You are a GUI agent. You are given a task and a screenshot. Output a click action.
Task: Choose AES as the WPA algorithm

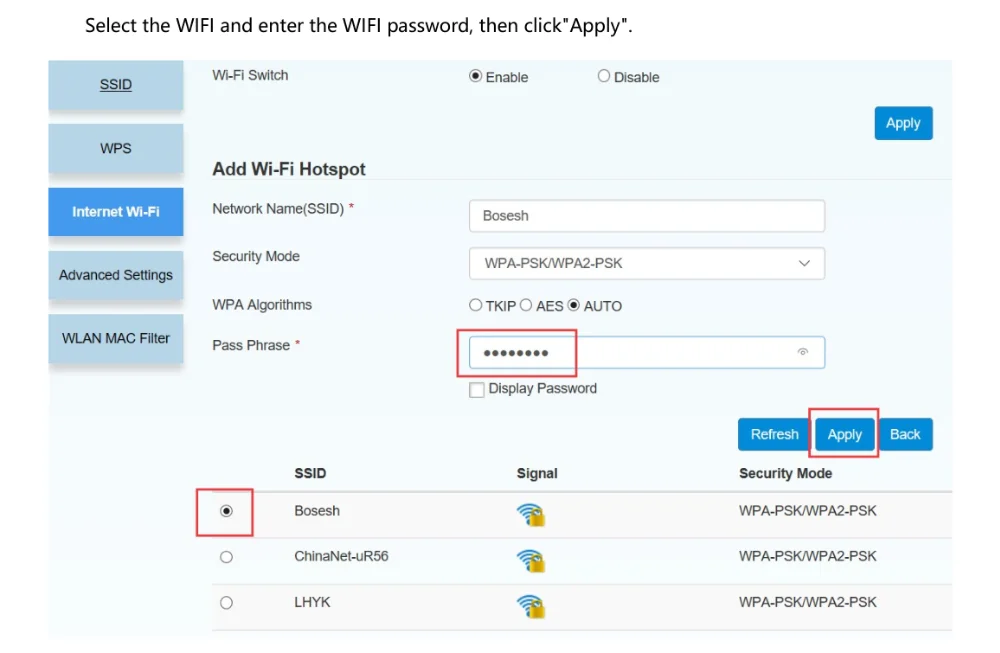[526, 305]
